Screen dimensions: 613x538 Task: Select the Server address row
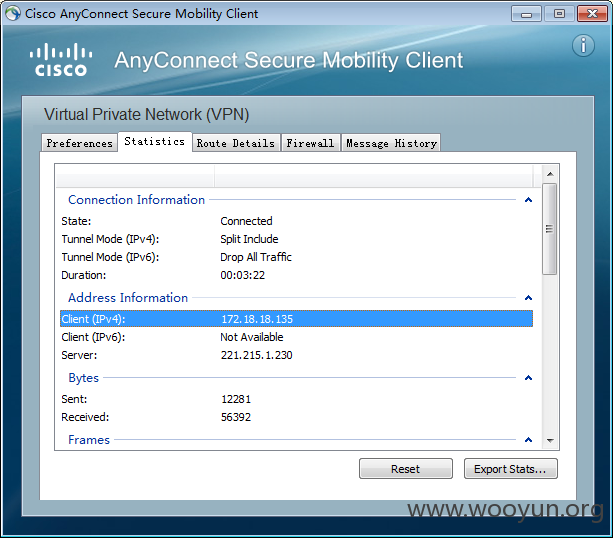pos(296,355)
